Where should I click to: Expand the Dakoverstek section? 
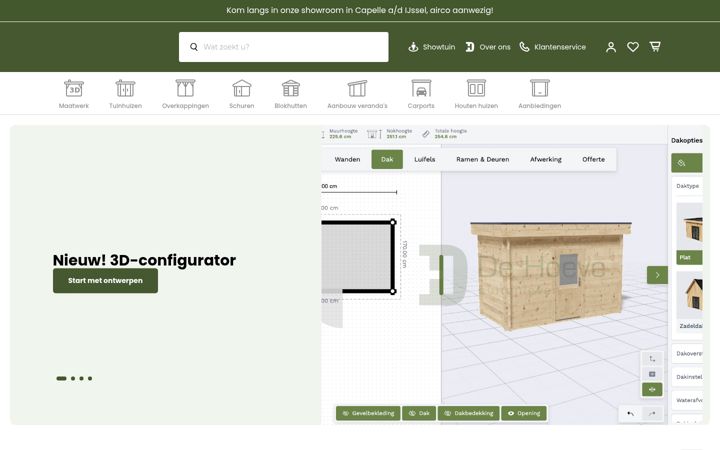click(x=687, y=354)
